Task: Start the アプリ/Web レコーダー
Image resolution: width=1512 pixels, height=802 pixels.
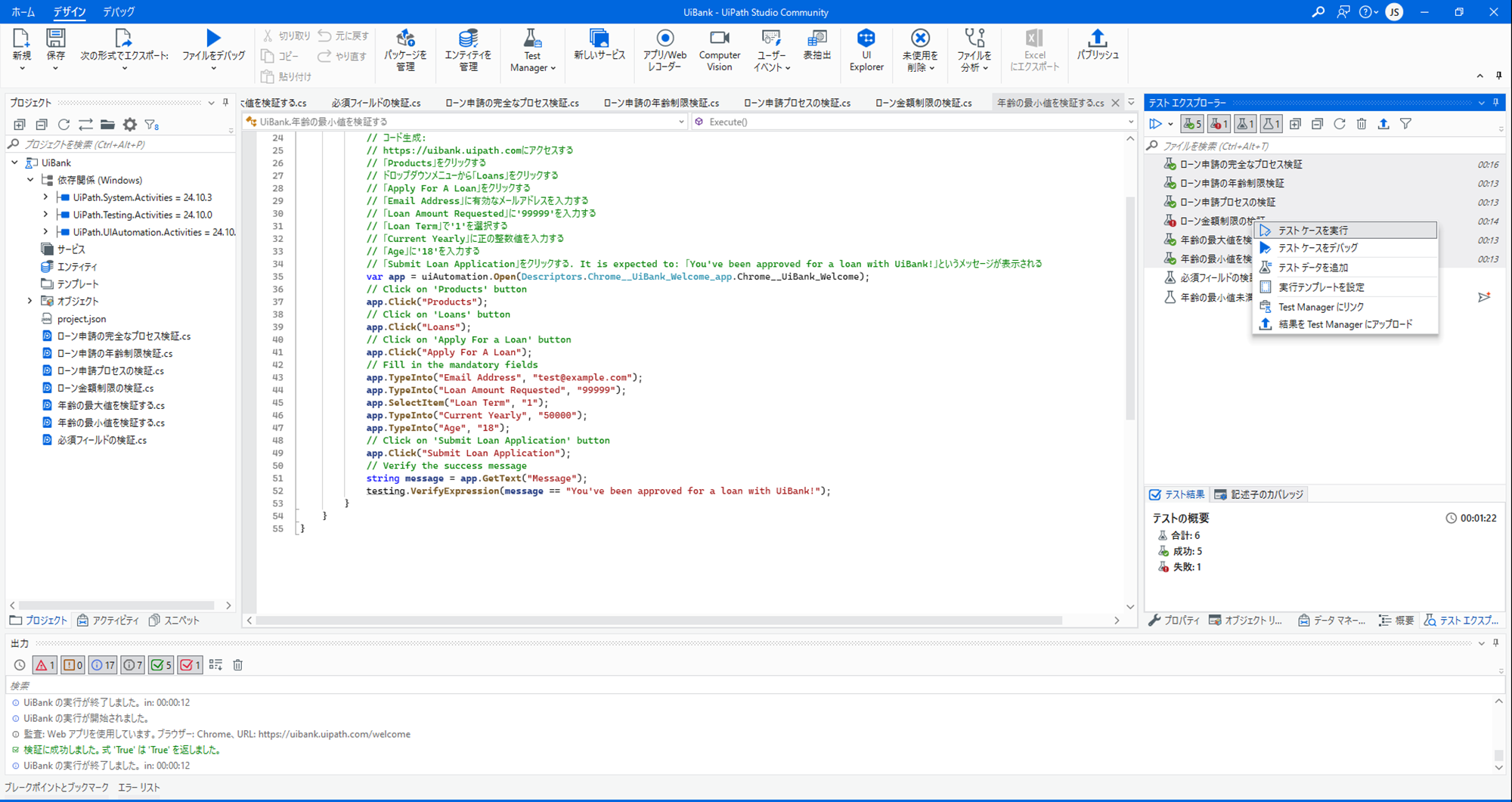Action: click(x=665, y=51)
